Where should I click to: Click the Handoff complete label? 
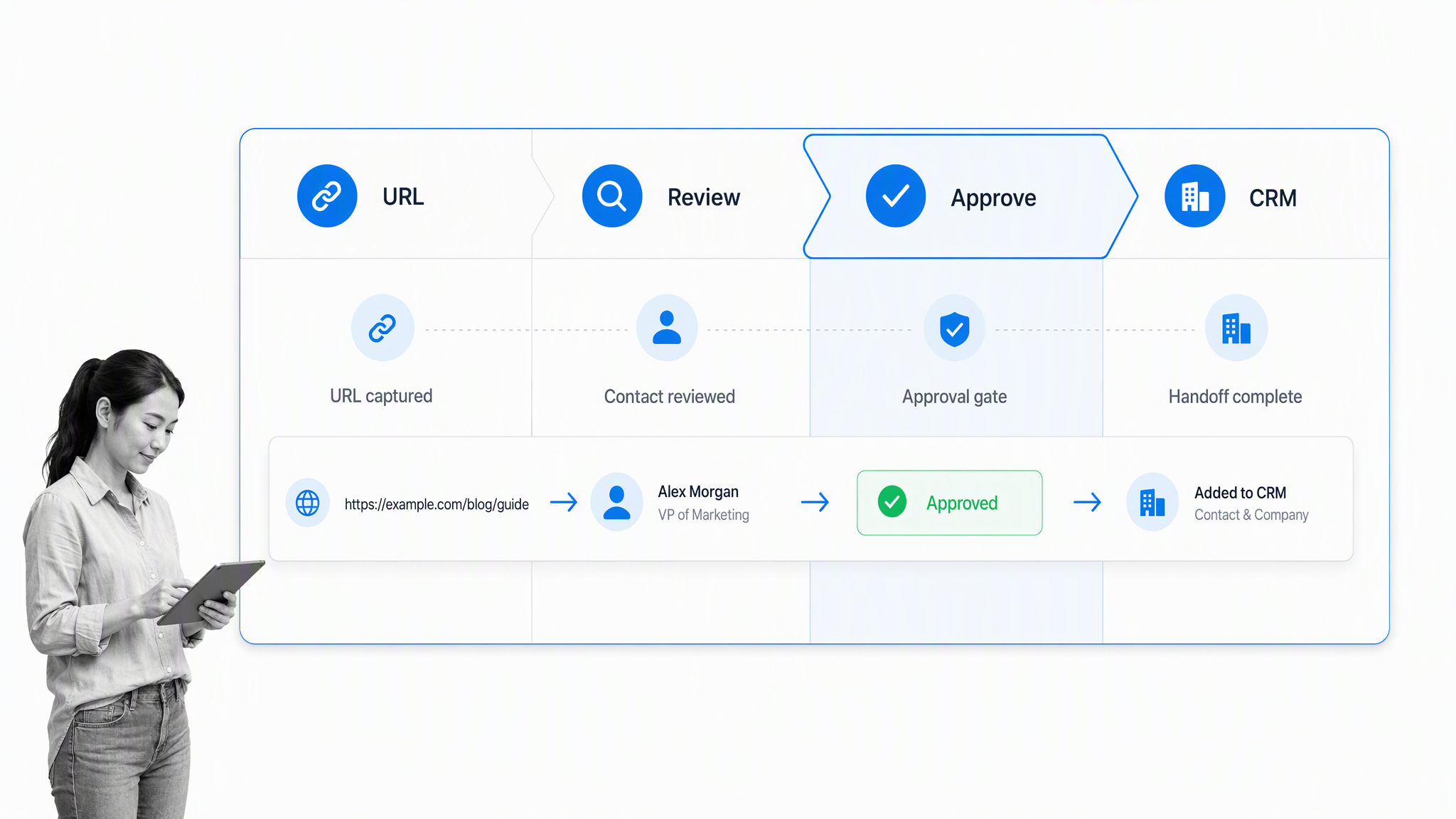coord(1236,397)
